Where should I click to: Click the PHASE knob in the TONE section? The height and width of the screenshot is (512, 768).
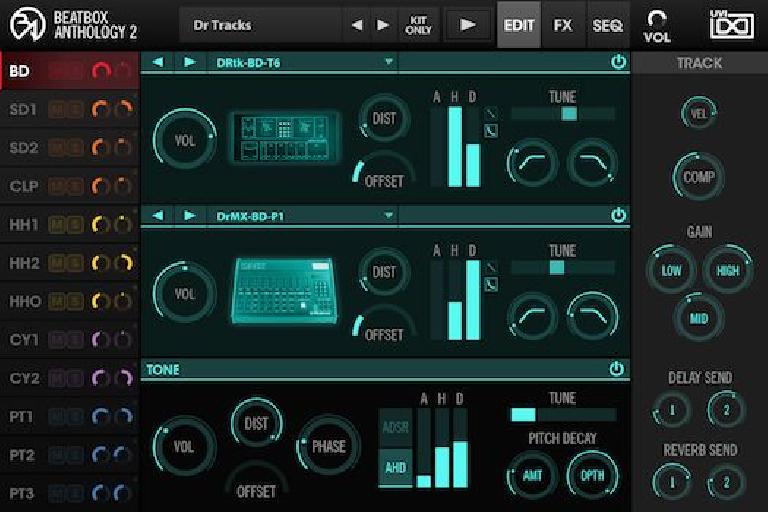pos(328,446)
